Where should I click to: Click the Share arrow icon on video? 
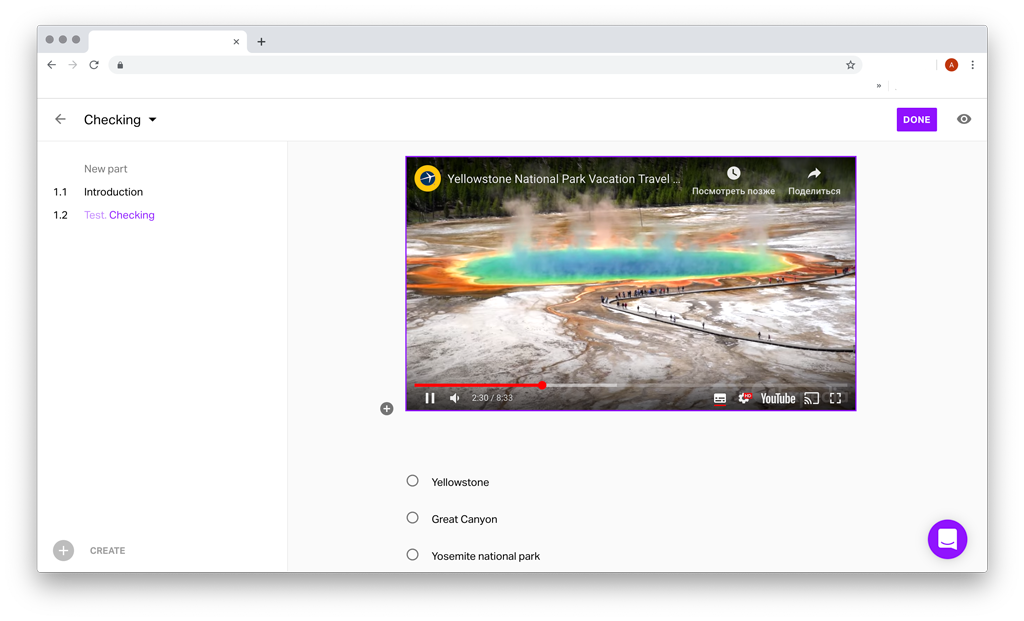814,173
